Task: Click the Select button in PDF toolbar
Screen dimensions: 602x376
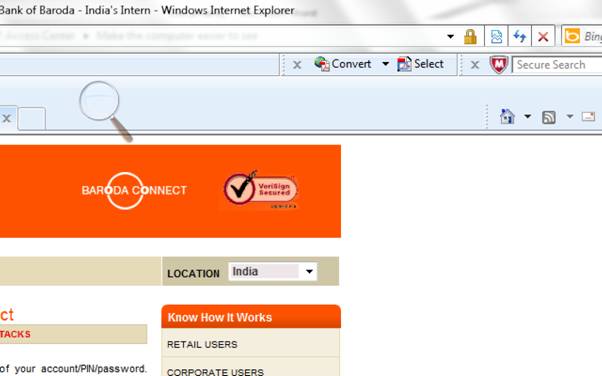Action: (420, 64)
